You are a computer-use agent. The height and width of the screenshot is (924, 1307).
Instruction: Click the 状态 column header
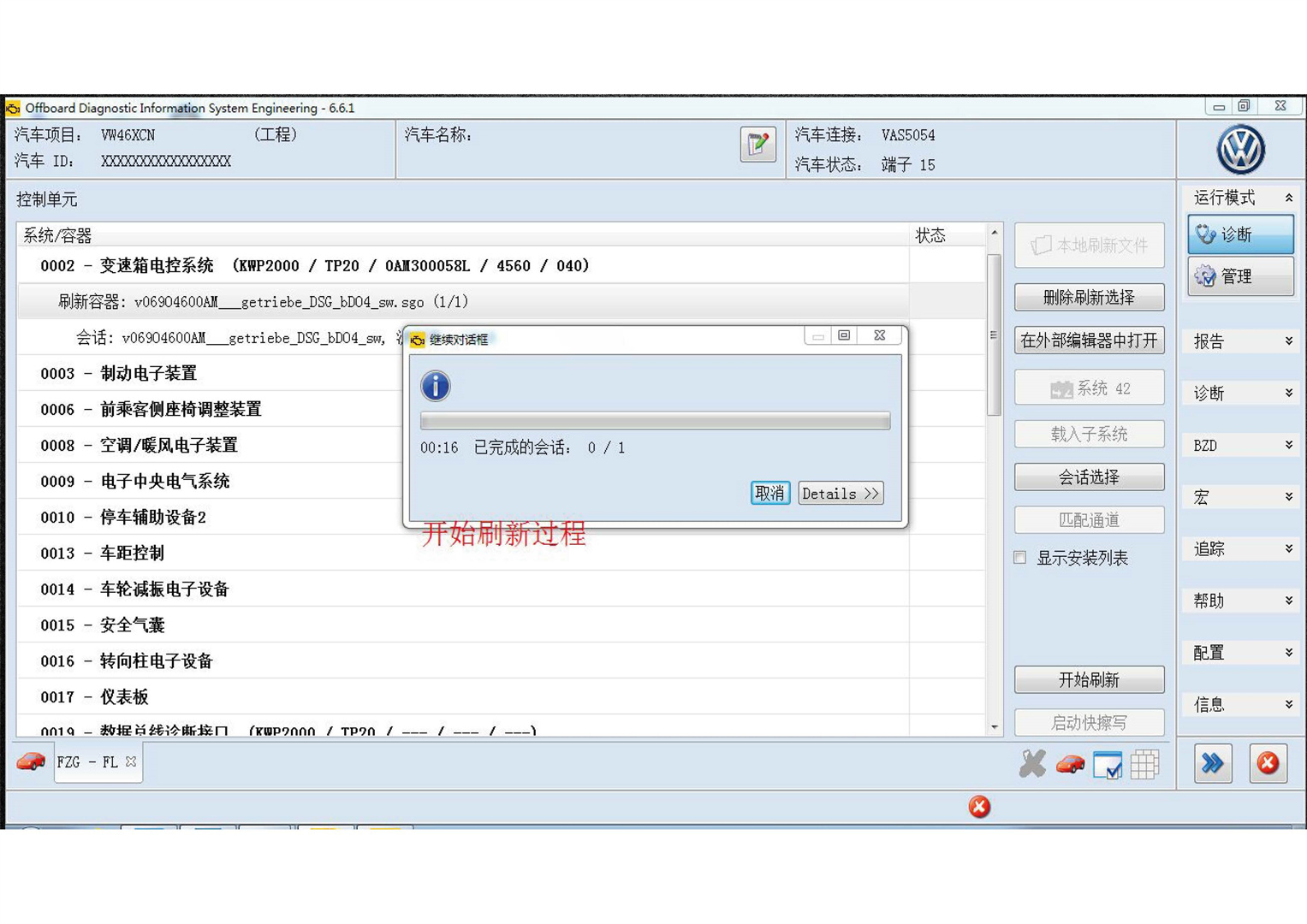[x=948, y=235]
